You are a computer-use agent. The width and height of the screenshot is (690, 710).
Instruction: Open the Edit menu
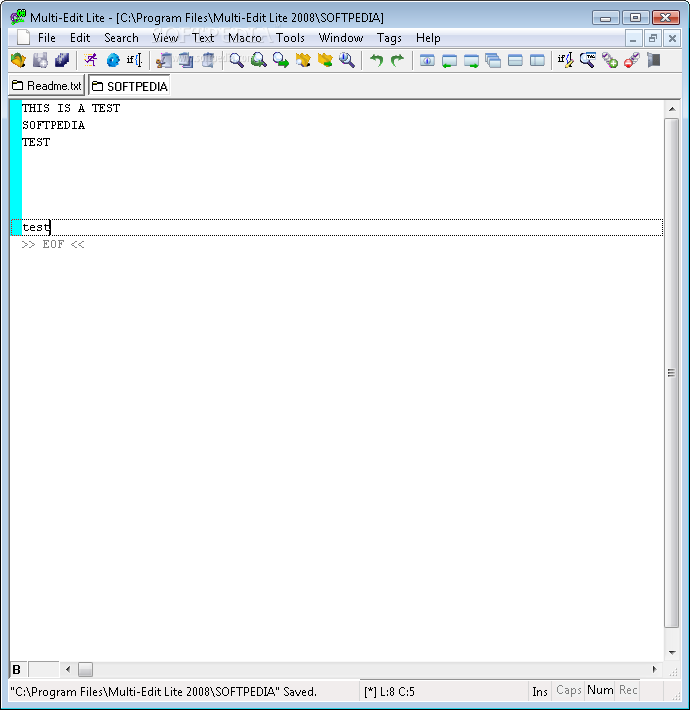pos(80,38)
